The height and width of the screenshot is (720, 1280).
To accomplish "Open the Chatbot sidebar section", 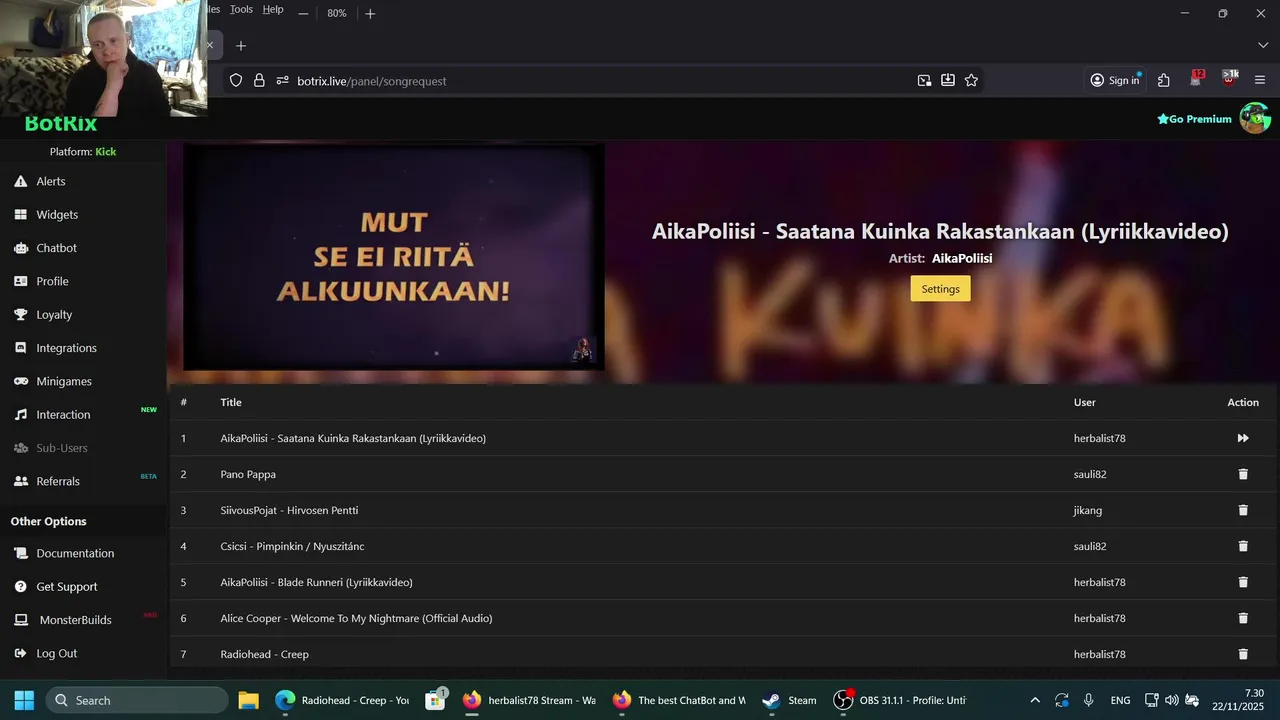I will pyautogui.click(x=56, y=248).
